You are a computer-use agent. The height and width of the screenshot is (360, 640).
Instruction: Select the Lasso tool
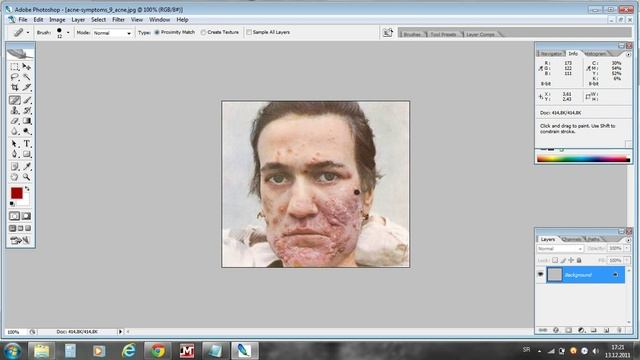tap(14, 77)
